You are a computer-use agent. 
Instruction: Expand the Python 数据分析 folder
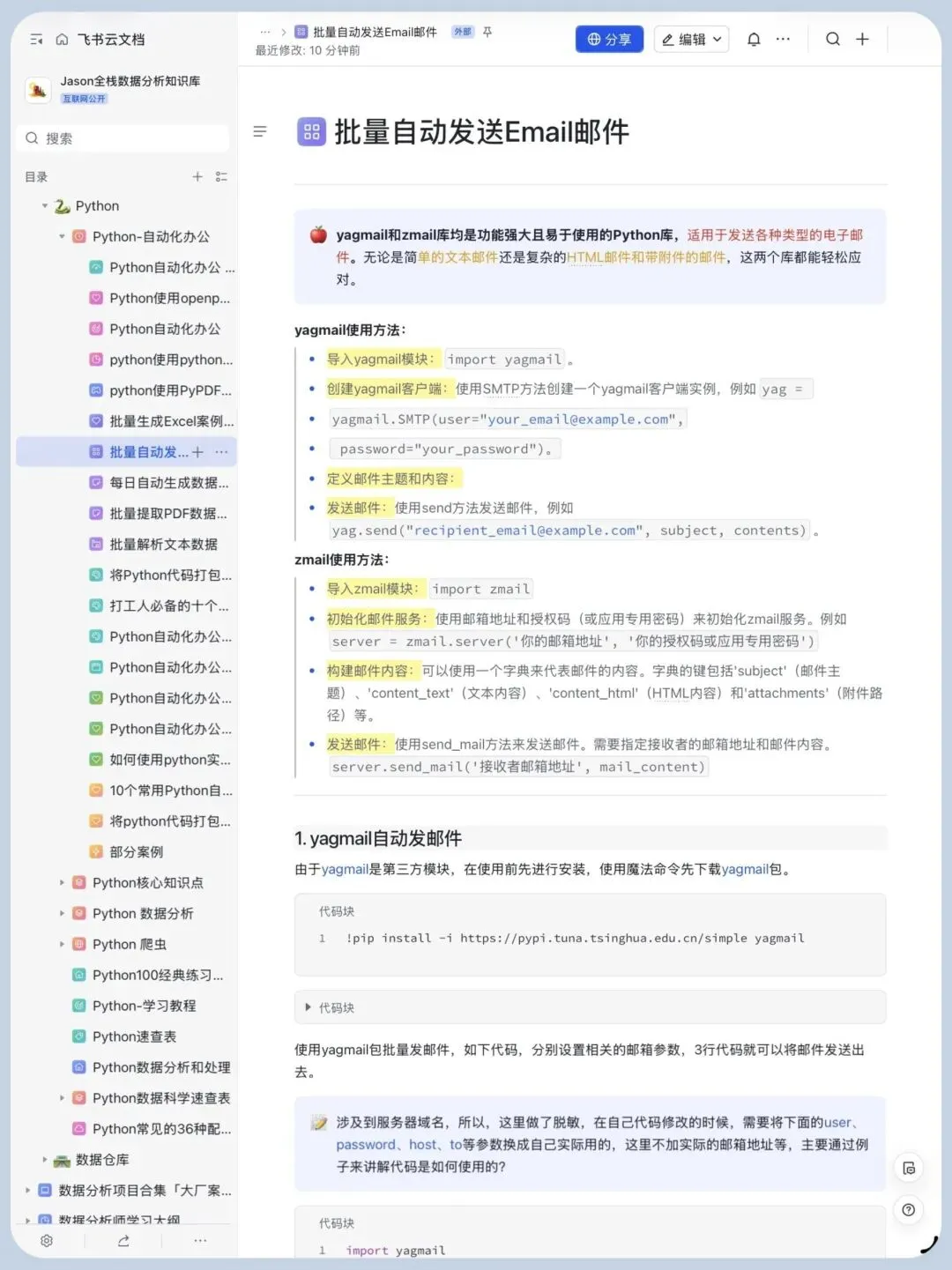click(x=62, y=914)
